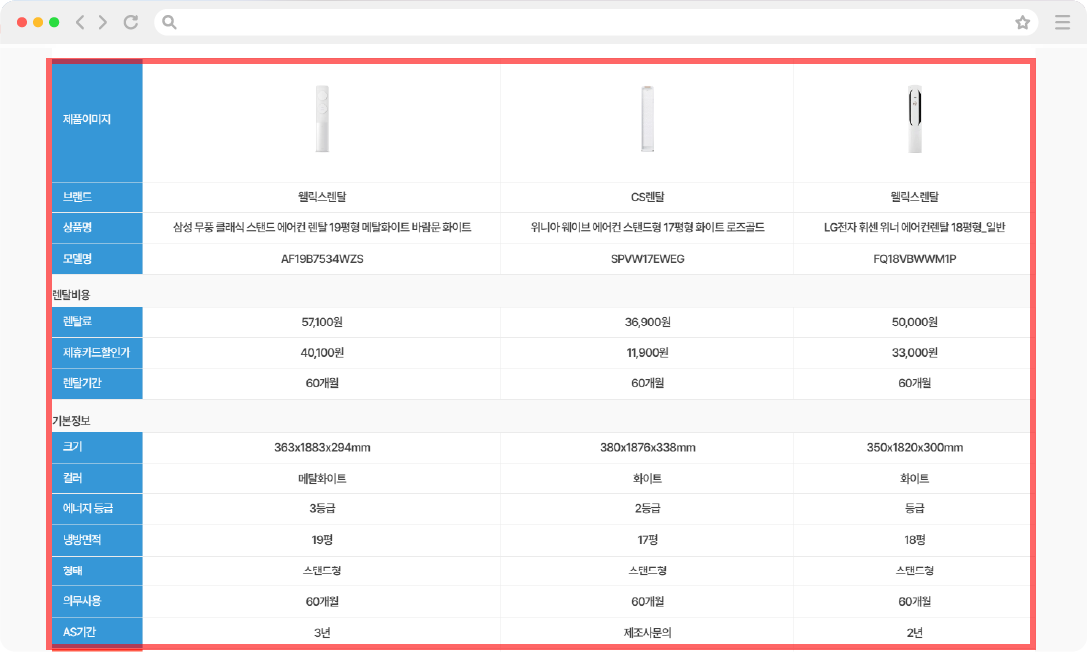Reload the page with refresh icon
Image resolution: width=1087 pixels, height=652 pixels.
click(x=130, y=22)
